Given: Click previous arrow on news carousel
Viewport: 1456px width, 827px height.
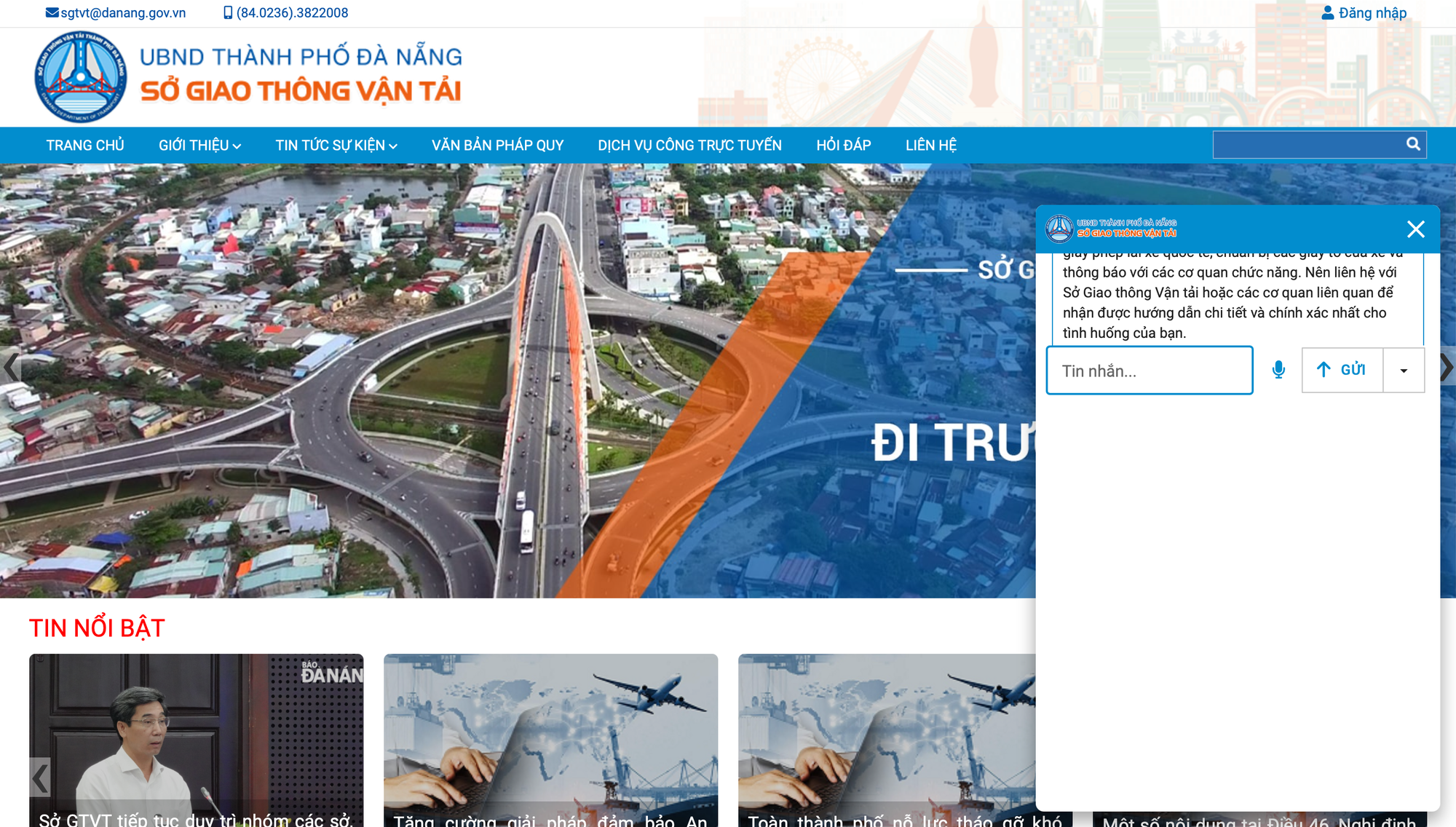Looking at the screenshot, I should click(x=40, y=778).
